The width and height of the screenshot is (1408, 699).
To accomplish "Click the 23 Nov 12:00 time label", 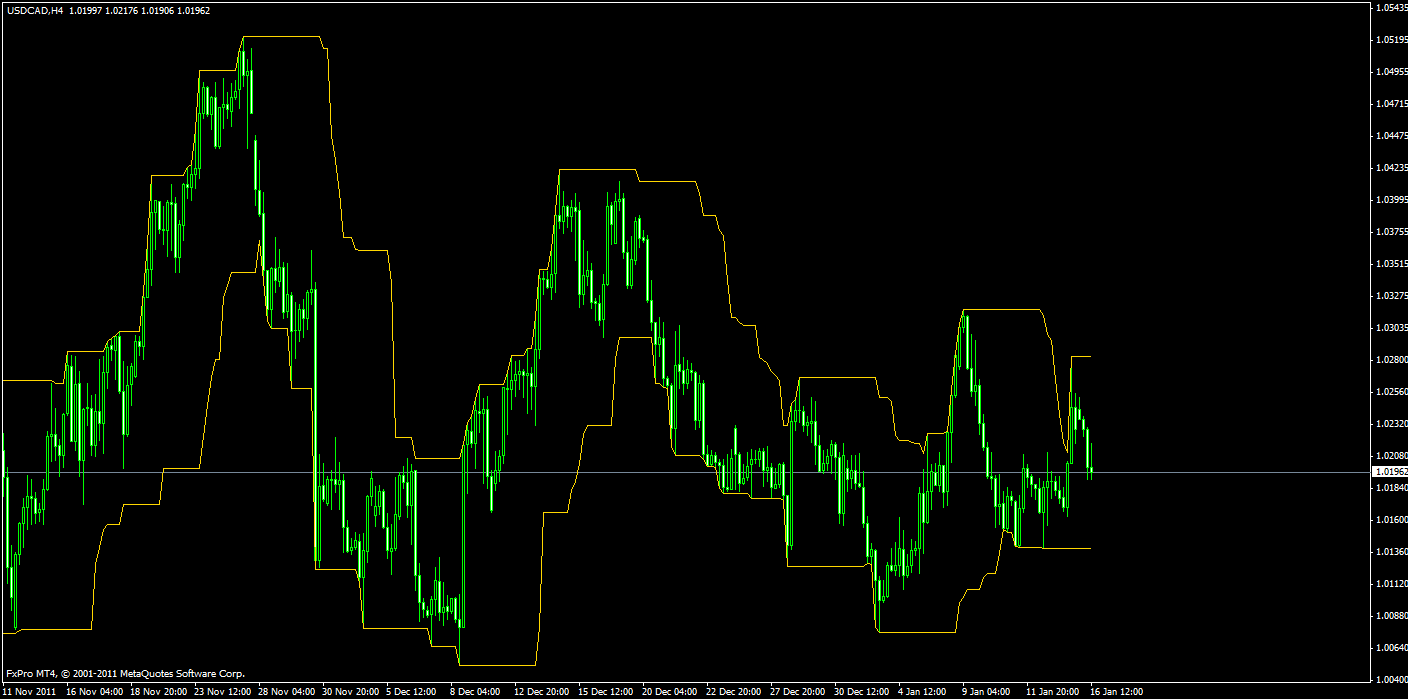I will point(223,691).
